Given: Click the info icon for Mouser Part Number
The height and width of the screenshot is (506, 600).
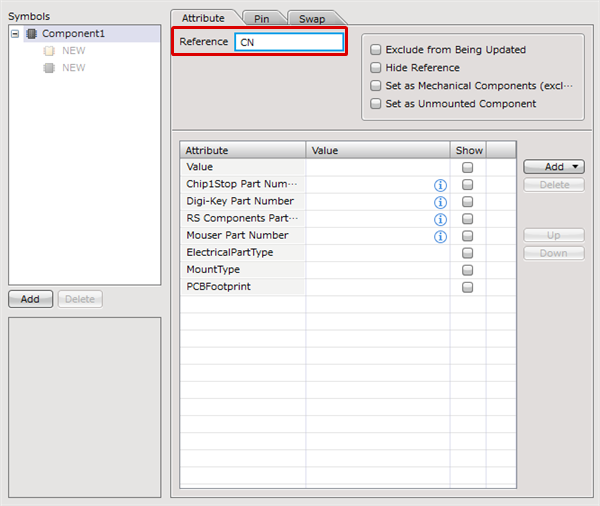Looking at the screenshot, I should click(x=440, y=236).
